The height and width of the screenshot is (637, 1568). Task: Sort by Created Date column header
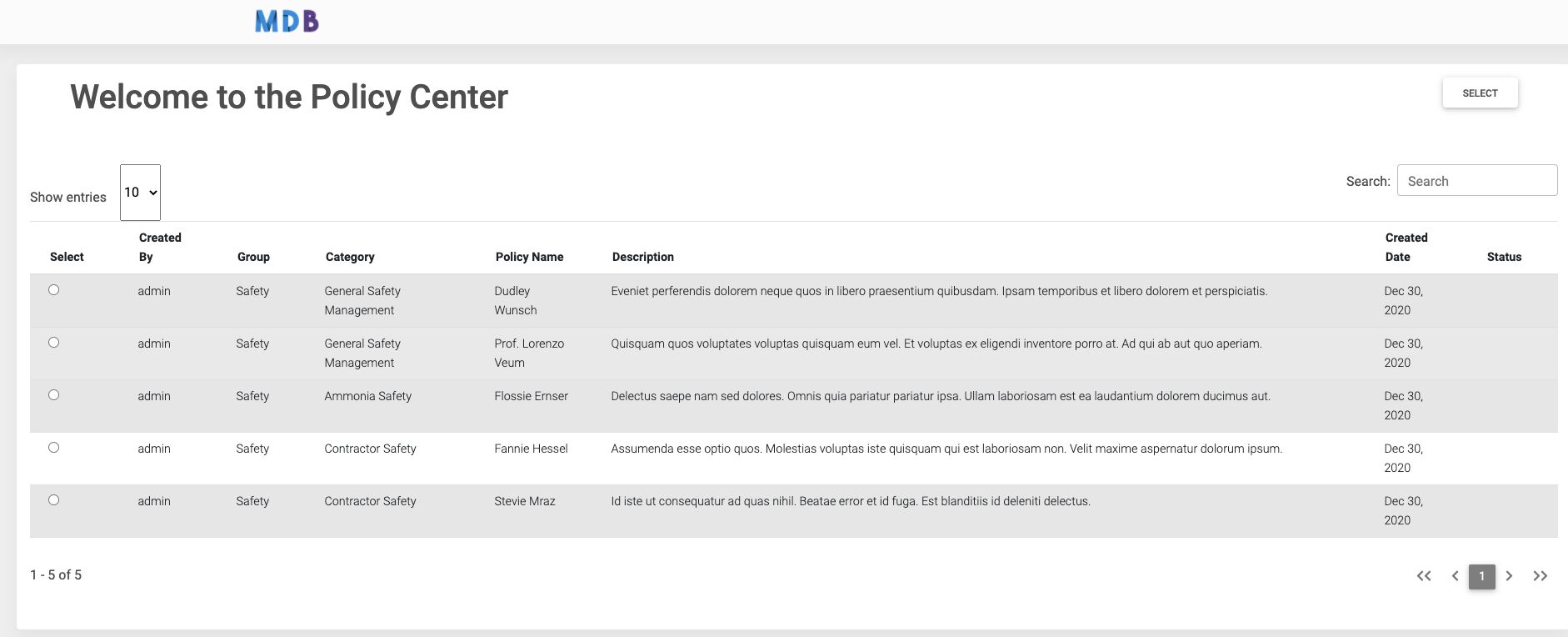(1406, 248)
